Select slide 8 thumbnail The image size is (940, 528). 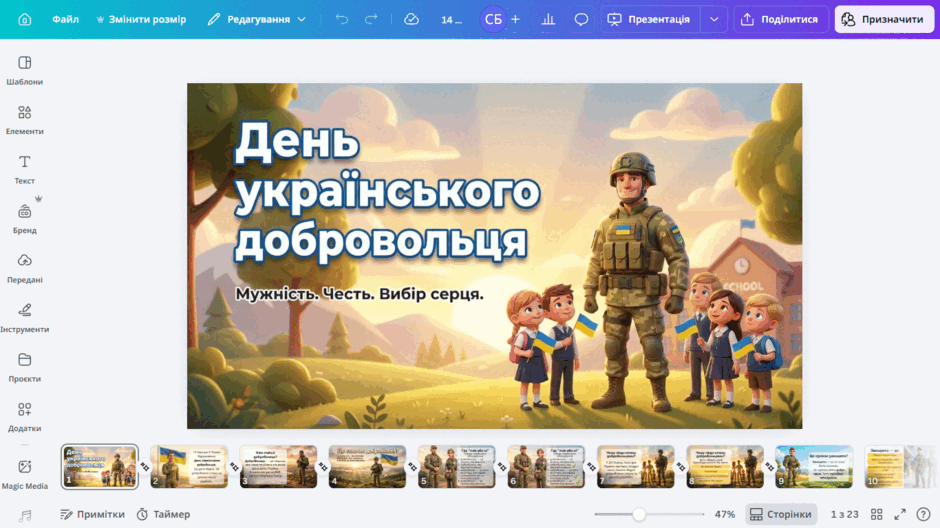(725, 466)
